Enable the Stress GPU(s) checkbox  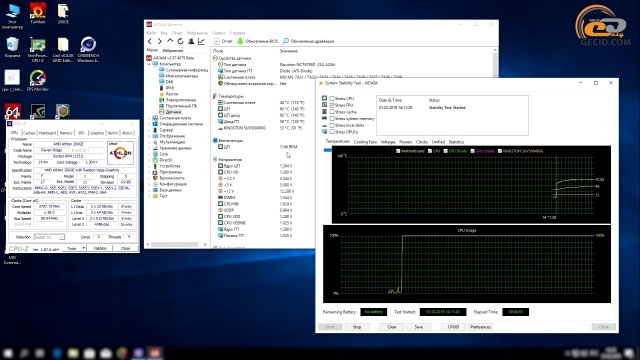point(332,132)
